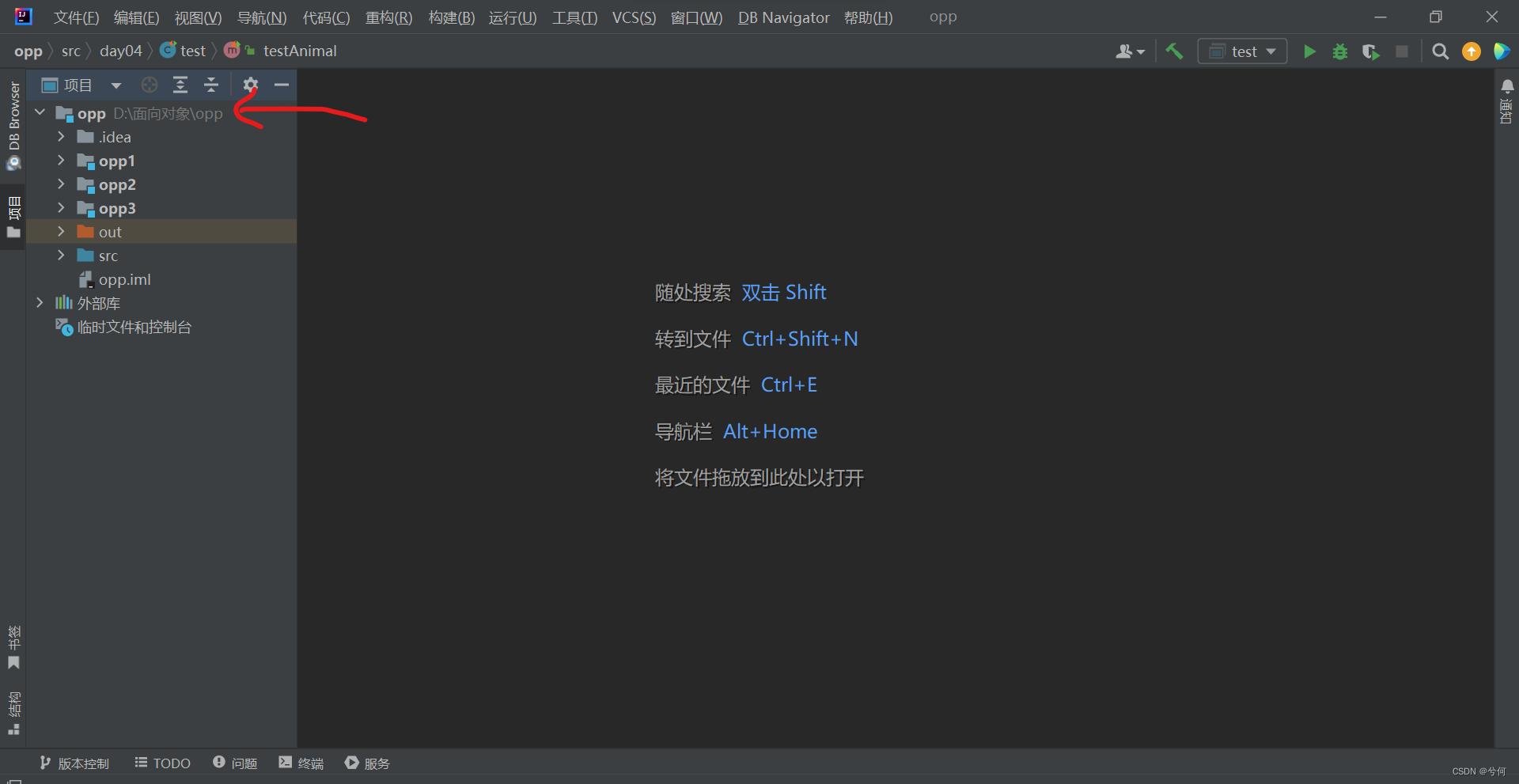
Task: Click the Stop square icon
Action: coord(1402,51)
